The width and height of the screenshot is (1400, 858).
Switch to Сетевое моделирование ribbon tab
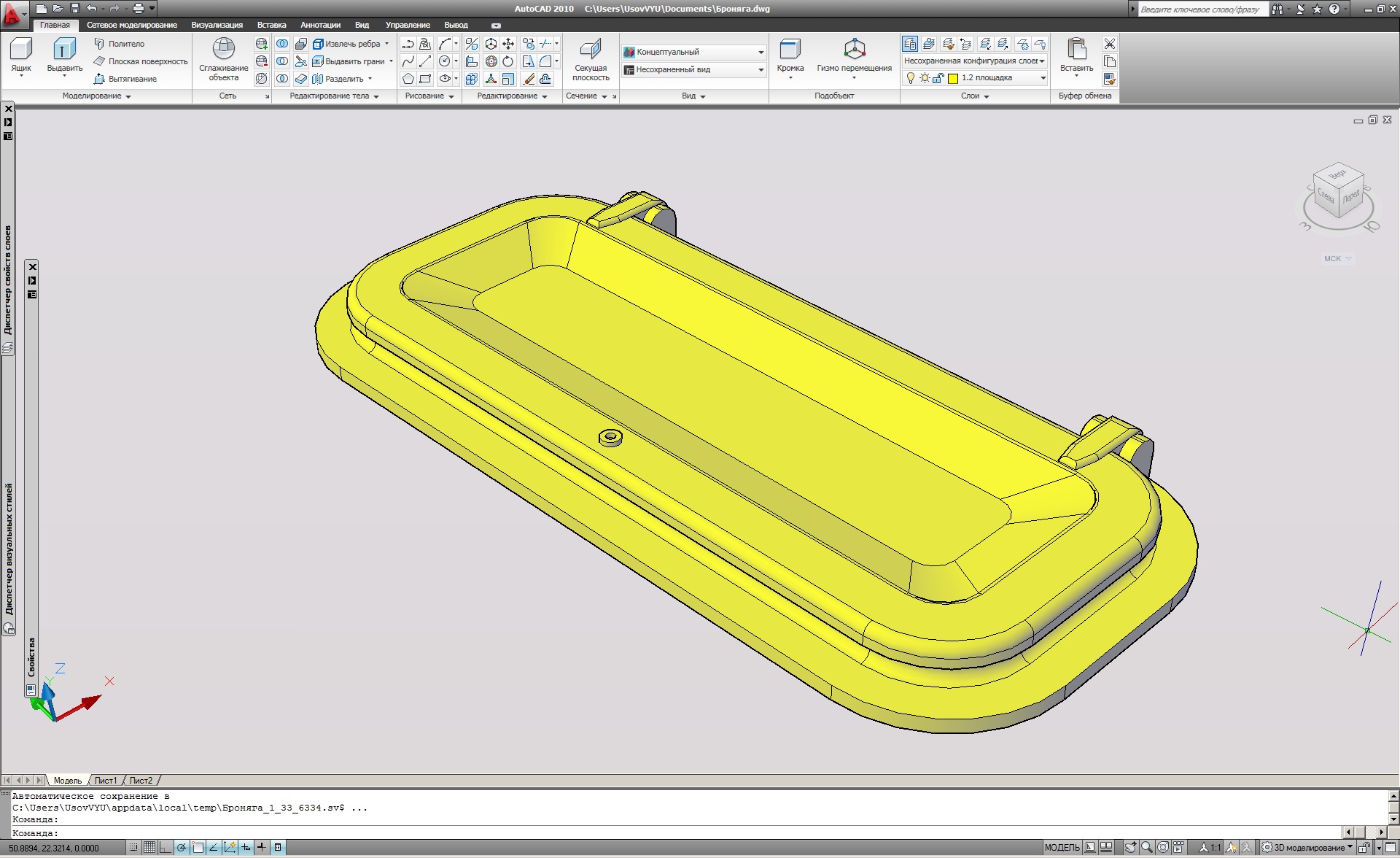click(x=132, y=25)
